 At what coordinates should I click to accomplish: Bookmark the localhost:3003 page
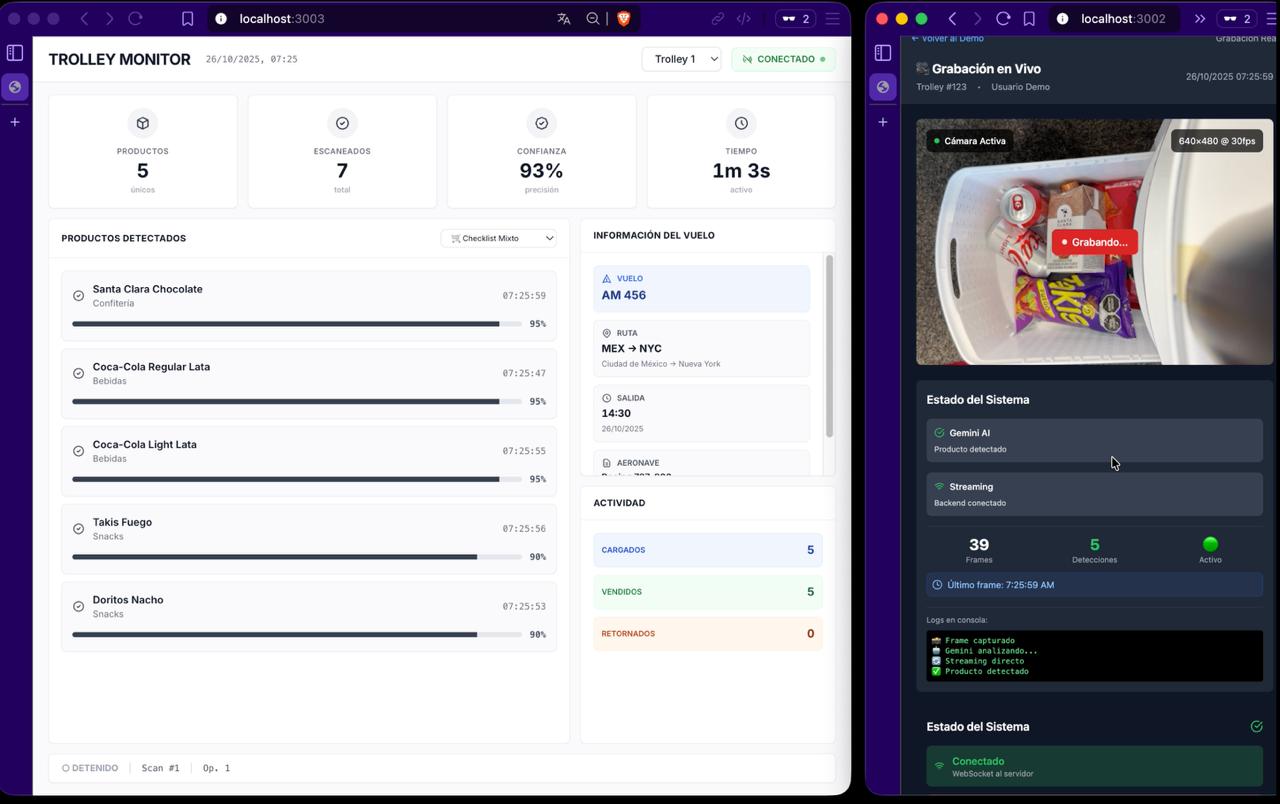click(187, 18)
